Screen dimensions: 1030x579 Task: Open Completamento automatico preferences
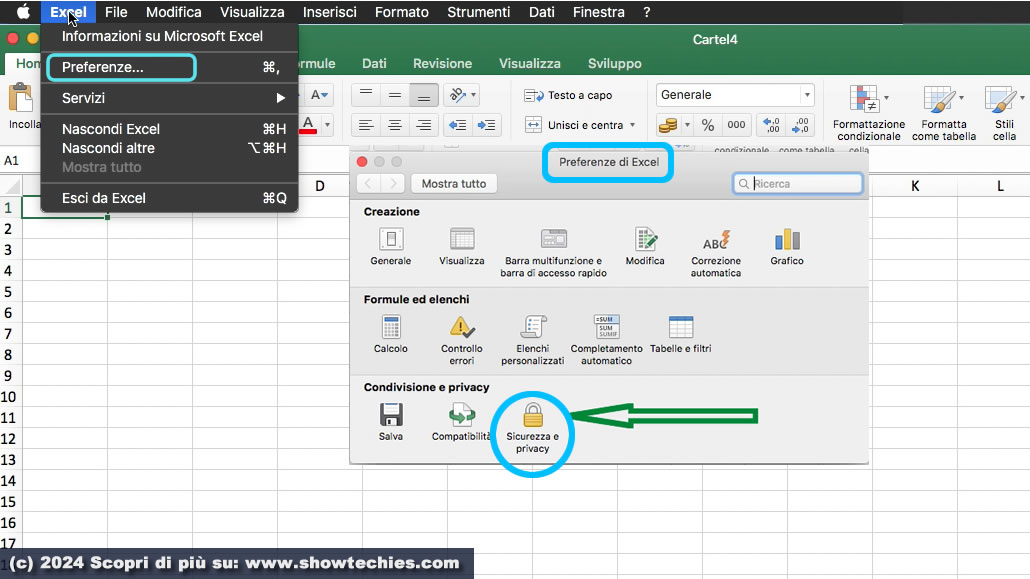[606, 340]
